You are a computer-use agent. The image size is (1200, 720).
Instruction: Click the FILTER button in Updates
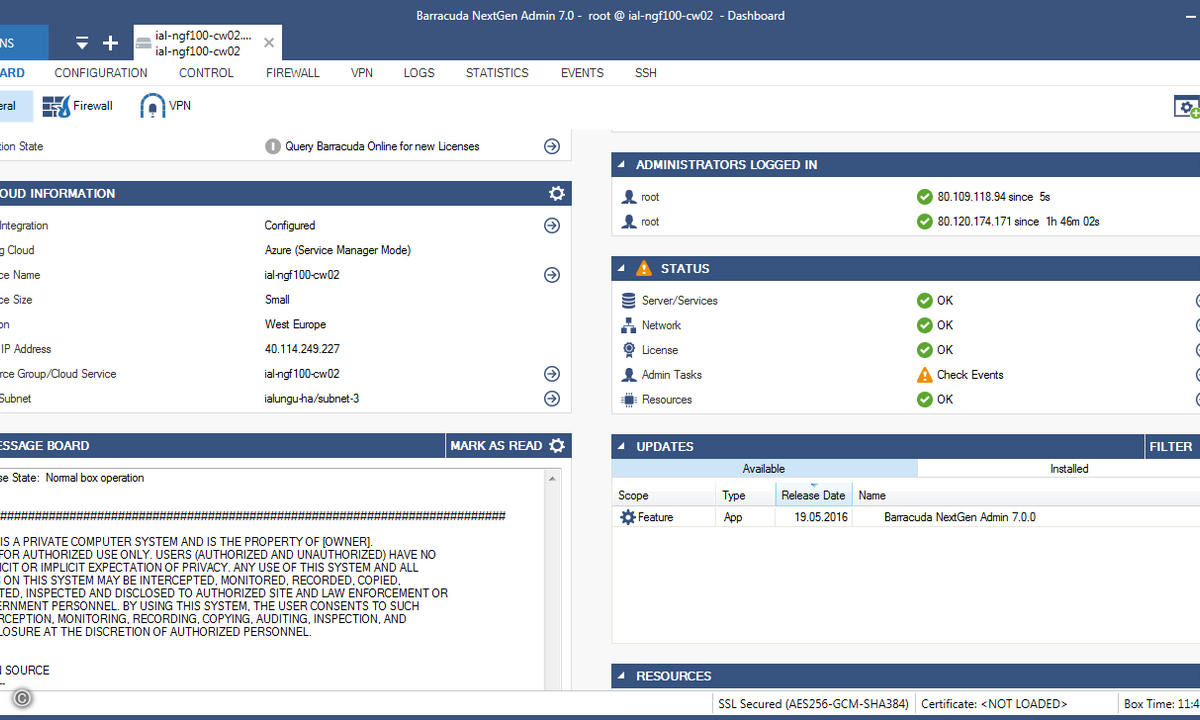pos(1171,447)
